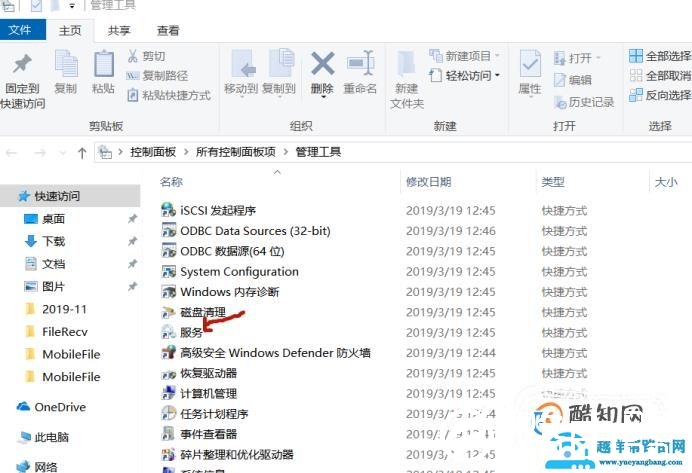
Task: Select Paste shortcut (粘贴快捷方式)
Action: coord(169,95)
